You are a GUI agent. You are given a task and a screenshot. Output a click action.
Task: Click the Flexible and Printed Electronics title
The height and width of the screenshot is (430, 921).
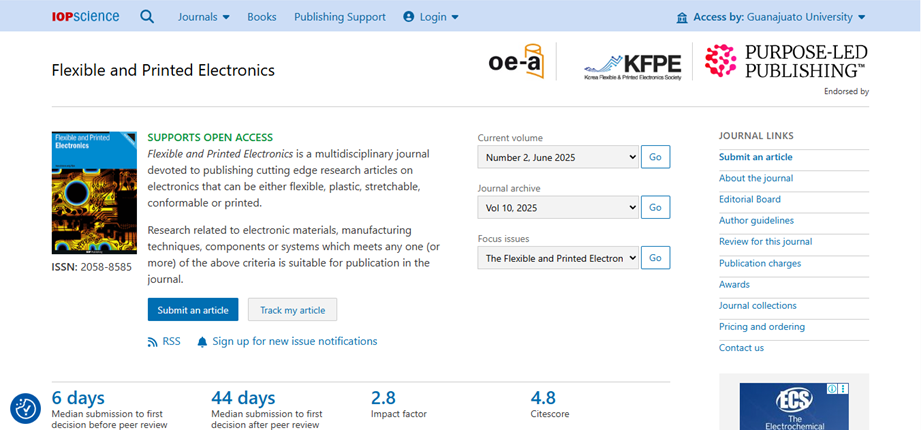[x=163, y=70]
